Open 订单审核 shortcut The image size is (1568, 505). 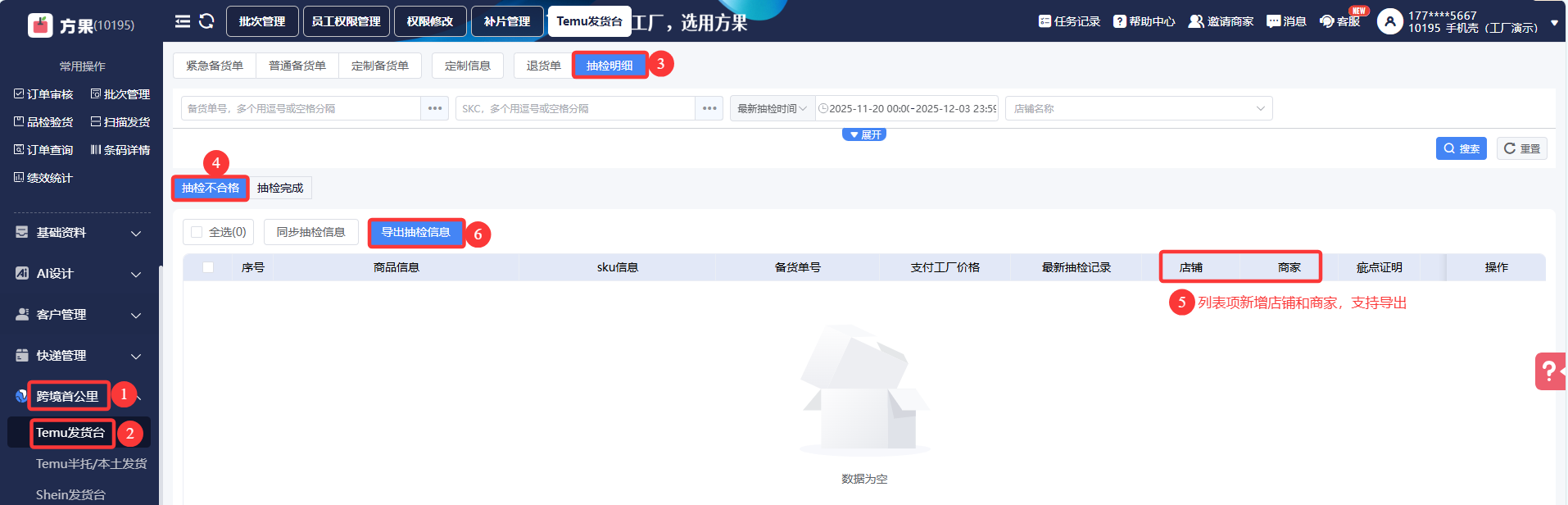pyautogui.click(x=43, y=94)
